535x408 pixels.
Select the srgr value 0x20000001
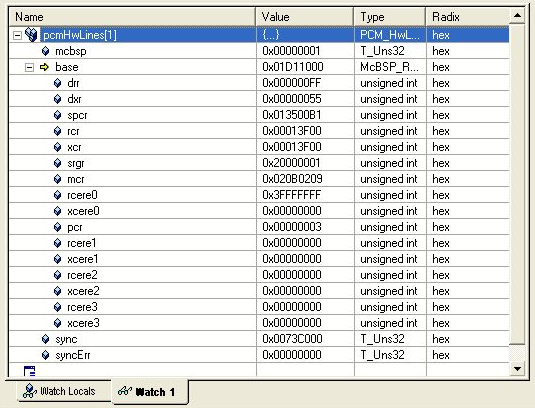click(291, 163)
